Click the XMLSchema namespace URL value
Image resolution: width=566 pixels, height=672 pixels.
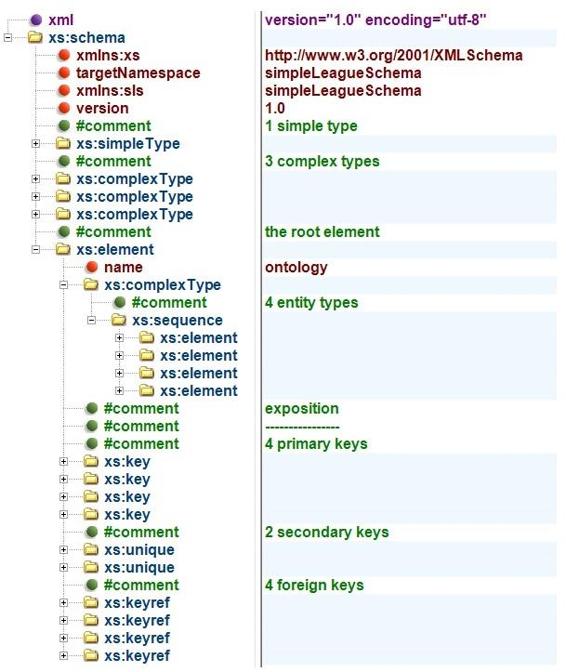[394, 55]
